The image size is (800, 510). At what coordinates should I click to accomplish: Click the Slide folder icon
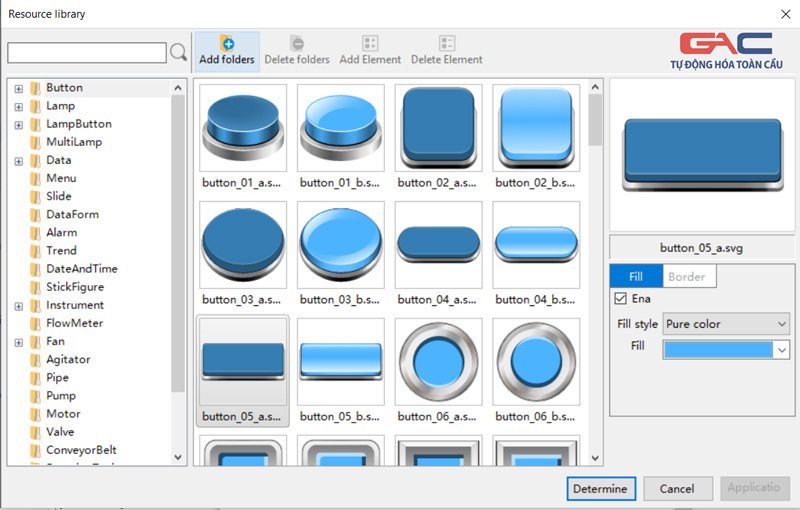(x=35, y=197)
